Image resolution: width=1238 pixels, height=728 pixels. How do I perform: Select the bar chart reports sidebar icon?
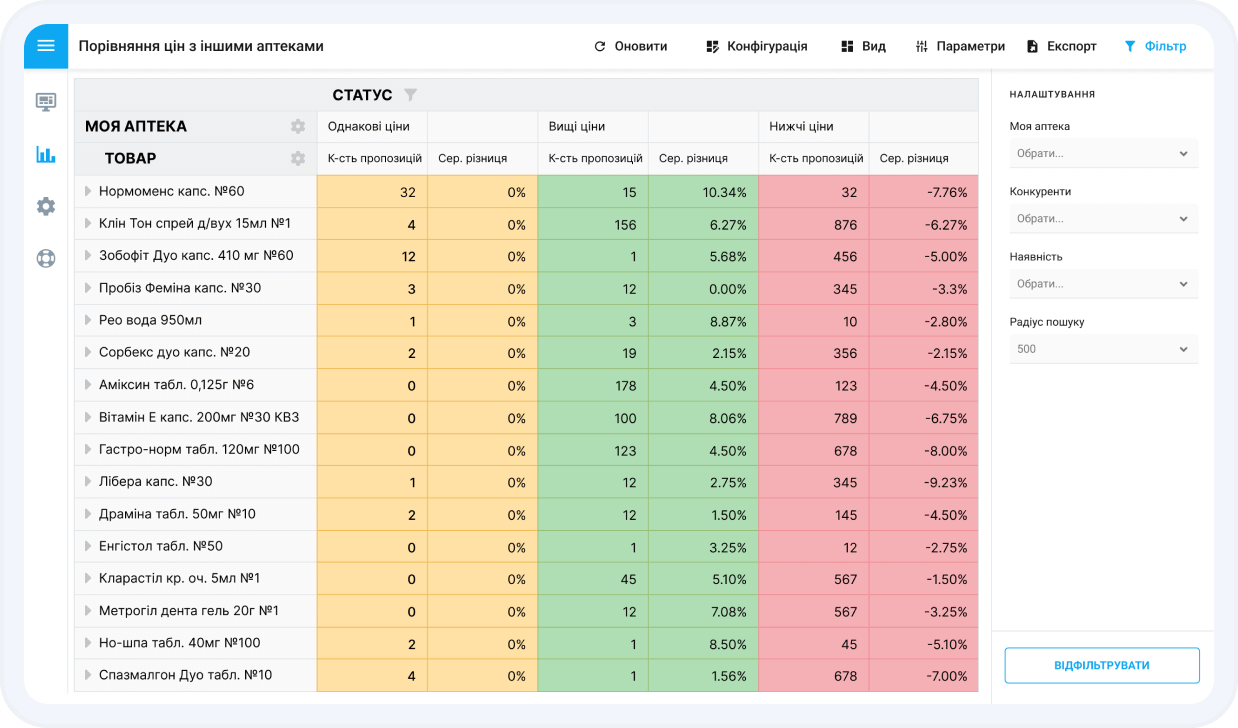46,154
